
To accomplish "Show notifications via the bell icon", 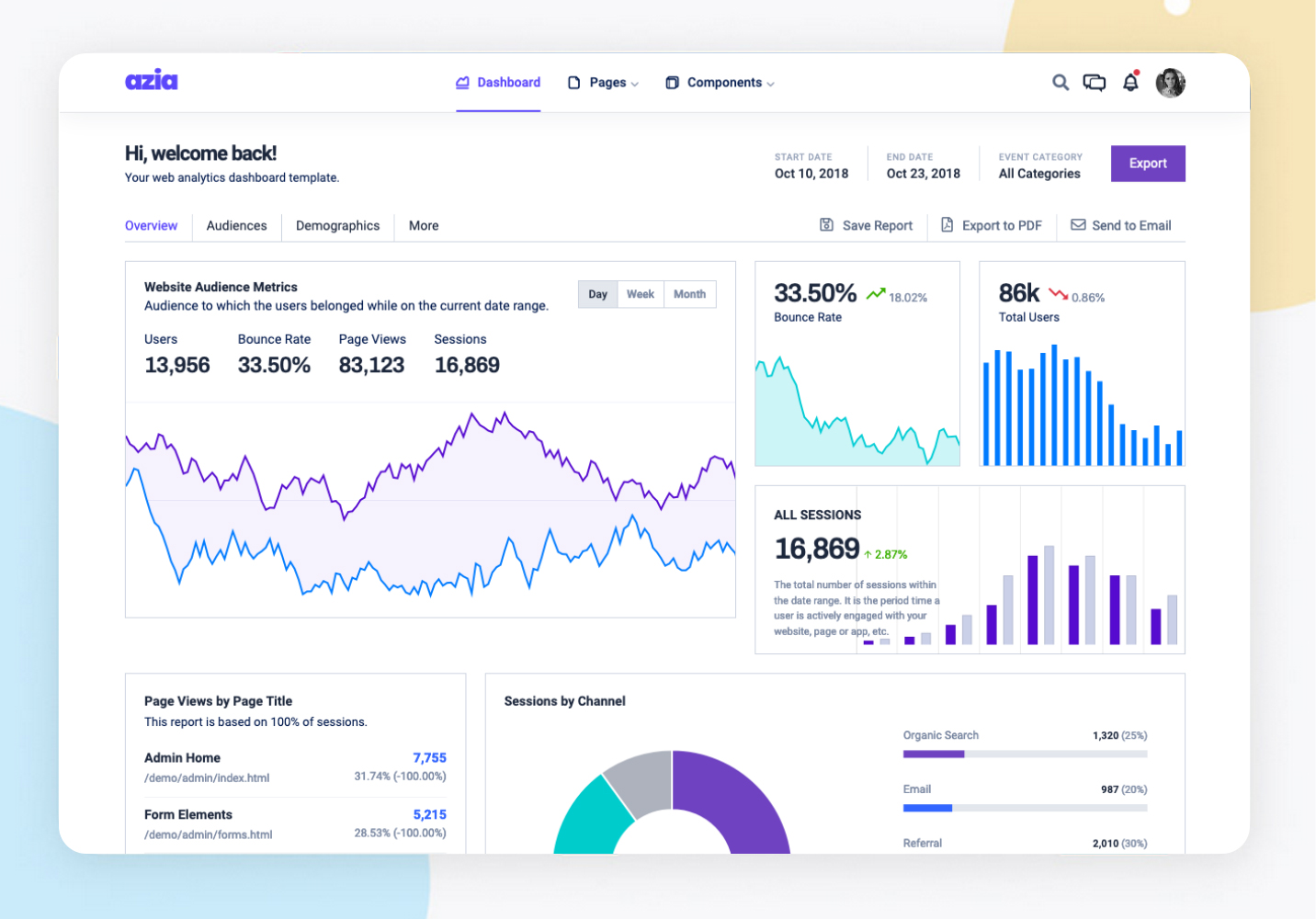I will (x=1130, y=82).
